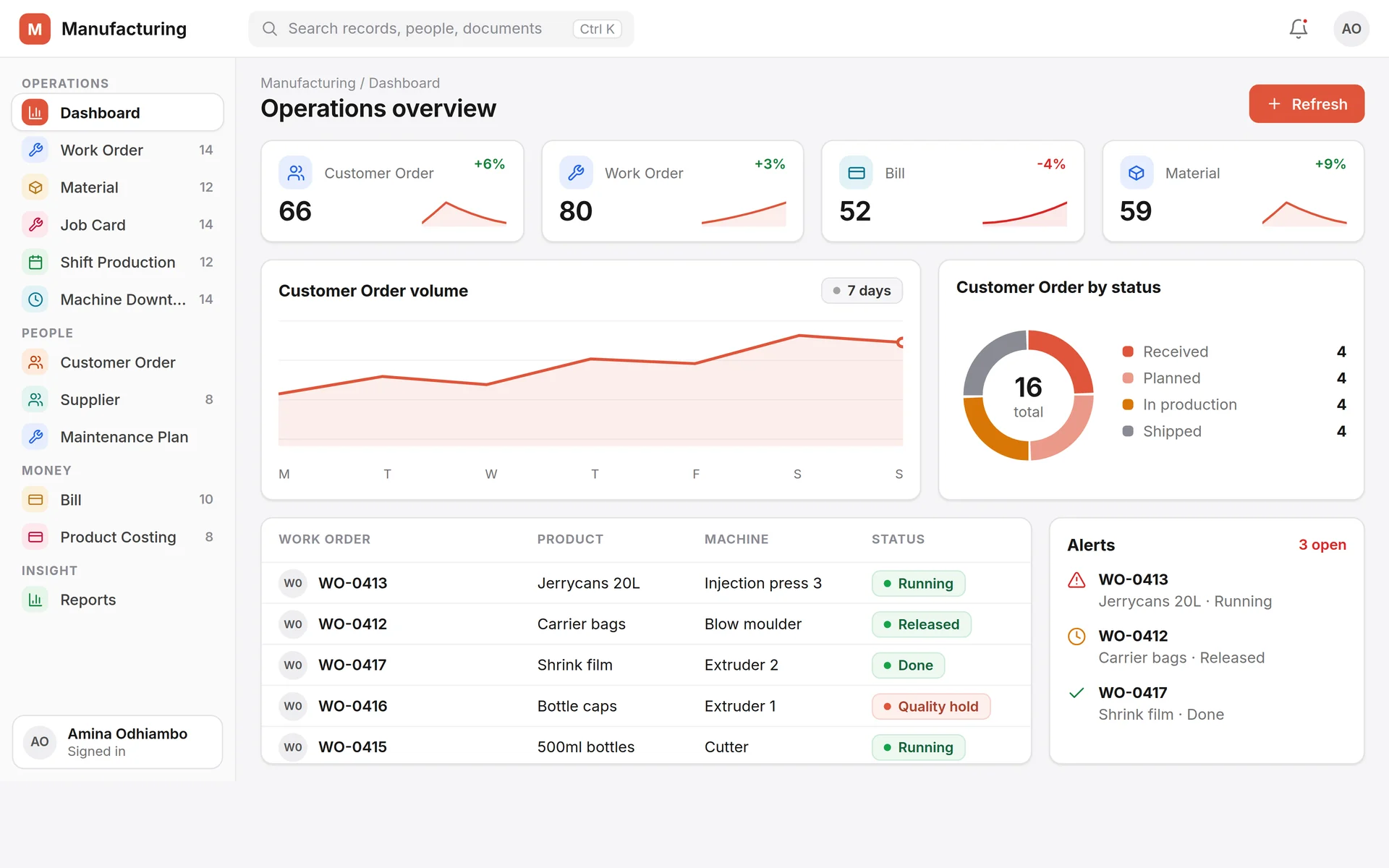
Task: Select the 500ml bottles product cell
Action: tap(586, 747)
